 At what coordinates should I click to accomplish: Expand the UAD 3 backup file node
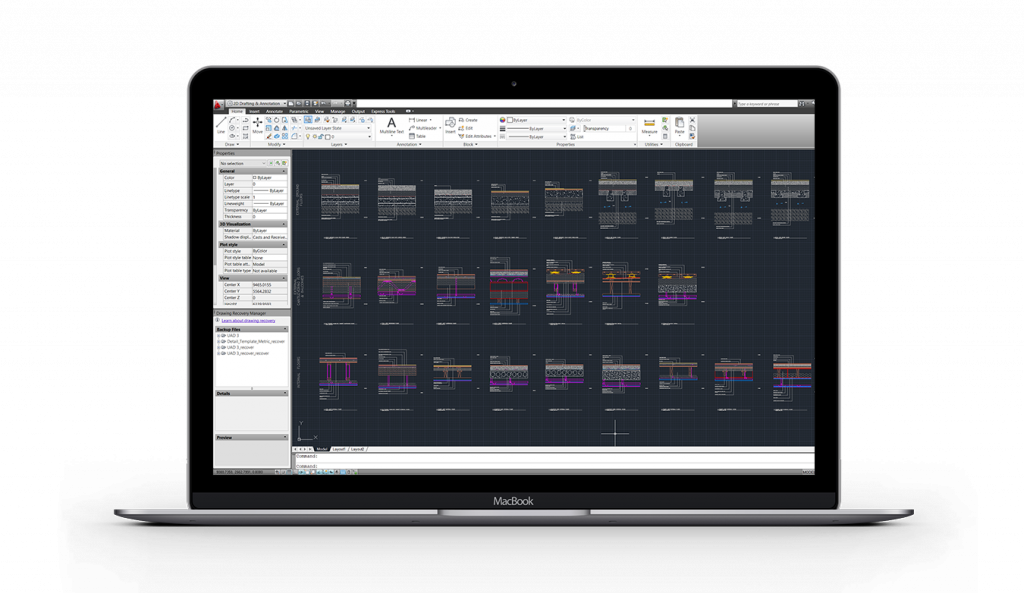point(218,336)
